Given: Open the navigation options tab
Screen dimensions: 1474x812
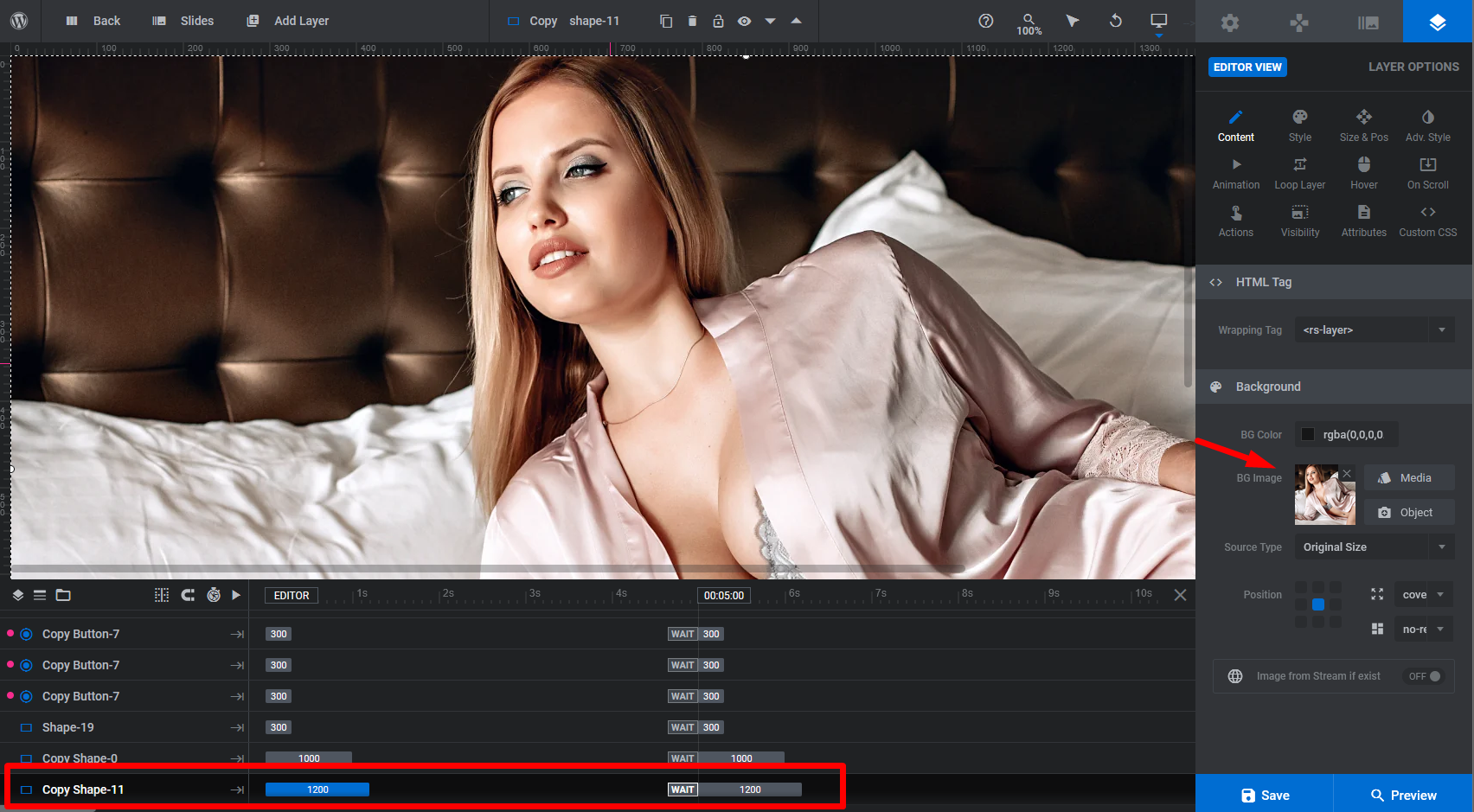Looking at the screenshot, I should (x=1299, y=22).
